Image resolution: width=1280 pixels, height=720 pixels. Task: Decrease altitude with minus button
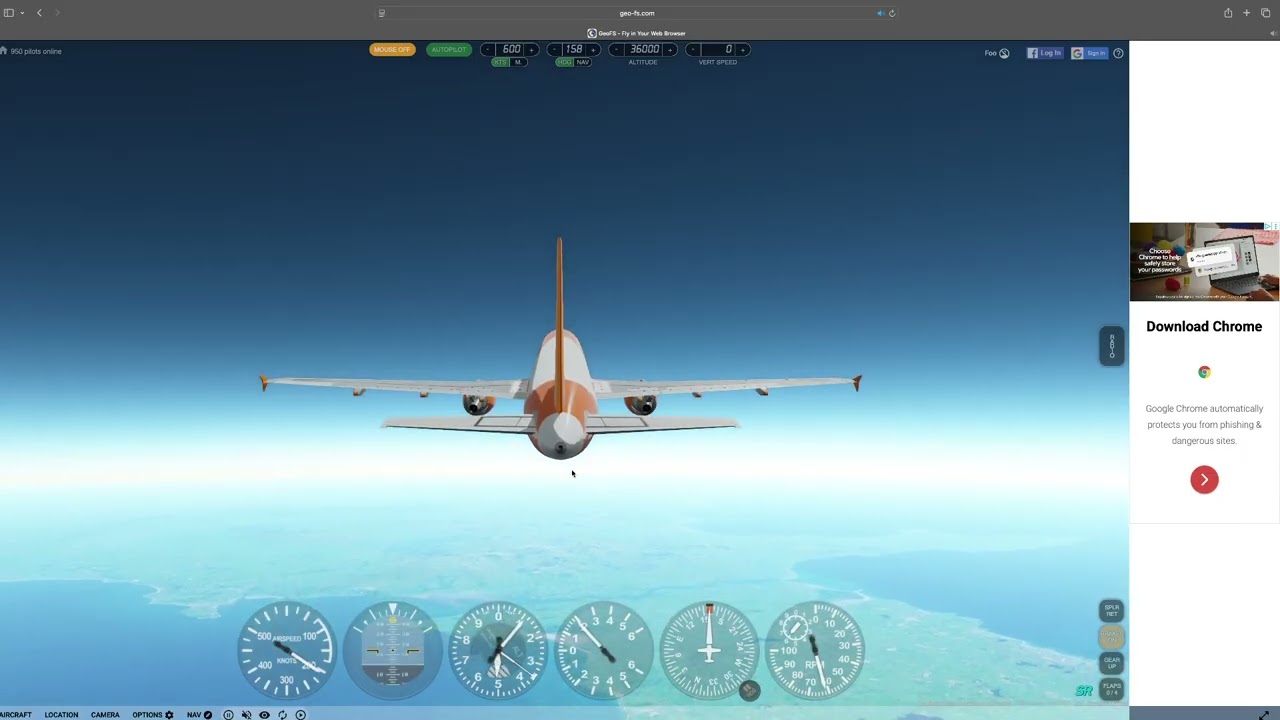pyautogui.click(x=615, y=49)
